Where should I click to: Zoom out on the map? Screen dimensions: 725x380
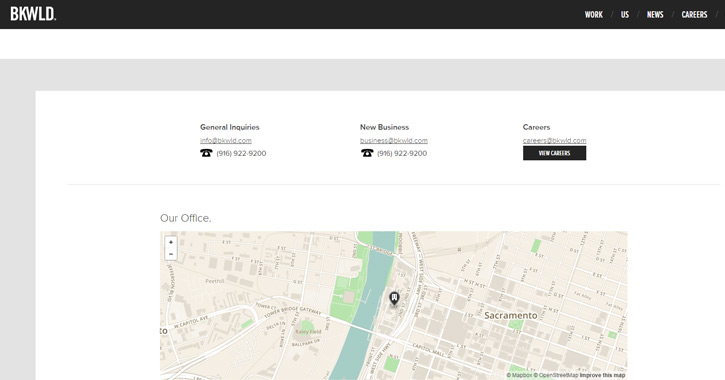[171, 254]
